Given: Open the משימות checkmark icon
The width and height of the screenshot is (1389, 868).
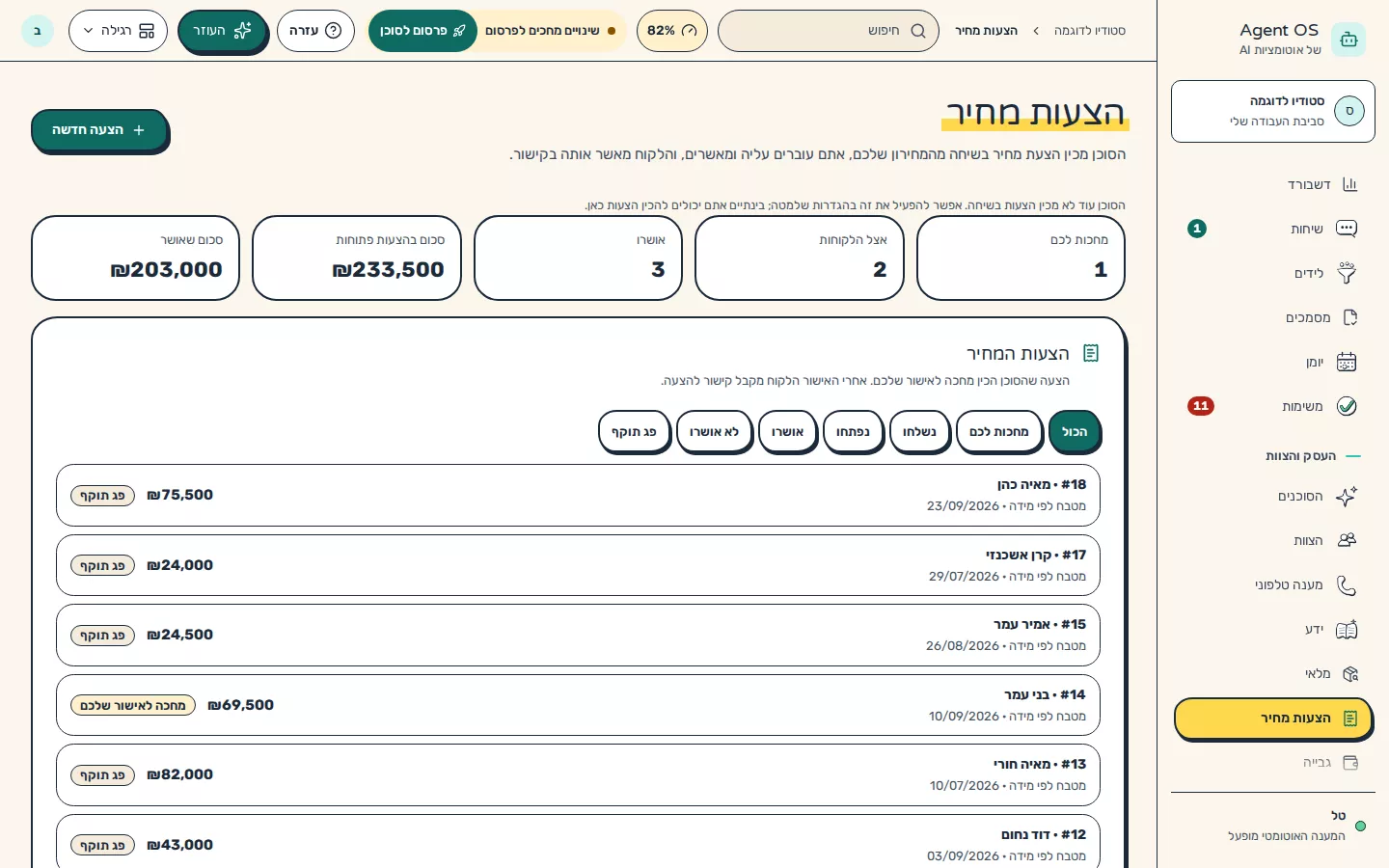Looking at the screenshot, I should click(1347, 406).
